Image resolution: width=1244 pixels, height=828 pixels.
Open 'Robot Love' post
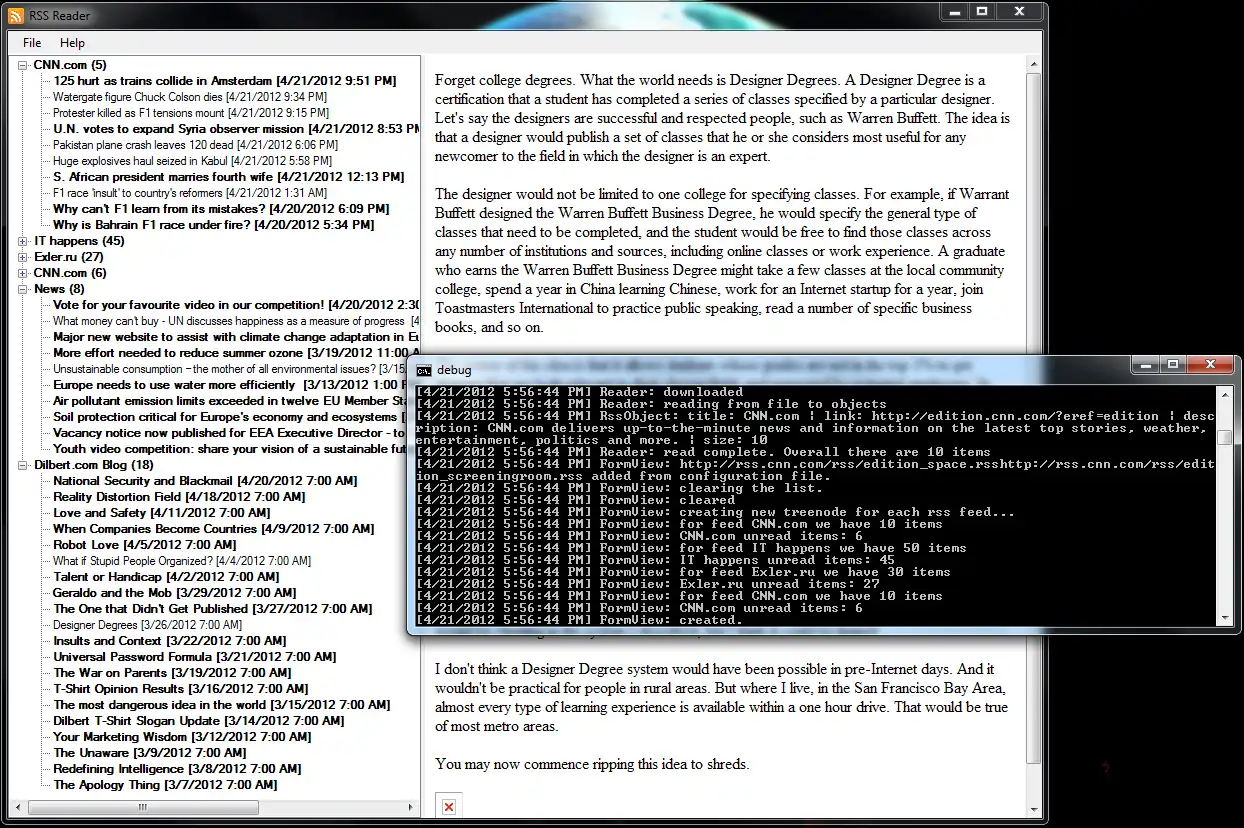[145, 545]
